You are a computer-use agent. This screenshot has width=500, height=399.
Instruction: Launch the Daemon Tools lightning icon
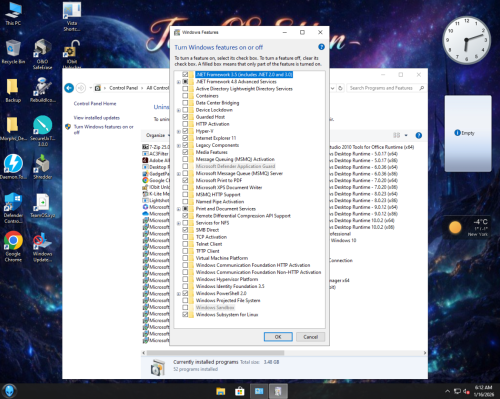pos(13,166)
